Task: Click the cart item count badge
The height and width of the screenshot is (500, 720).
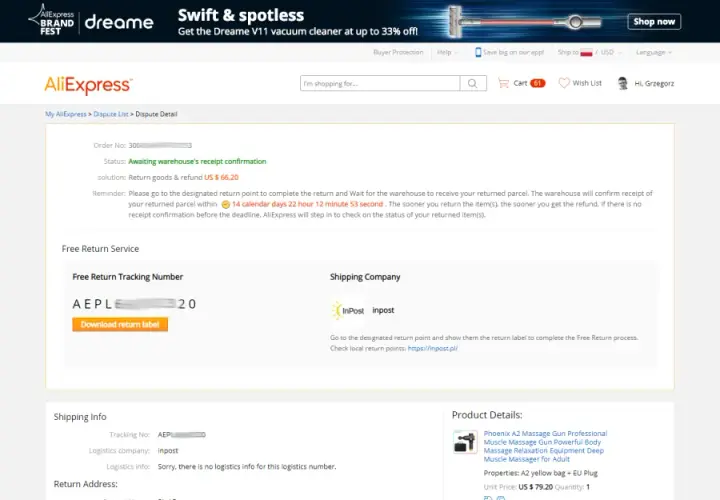Action: (537, 83)
